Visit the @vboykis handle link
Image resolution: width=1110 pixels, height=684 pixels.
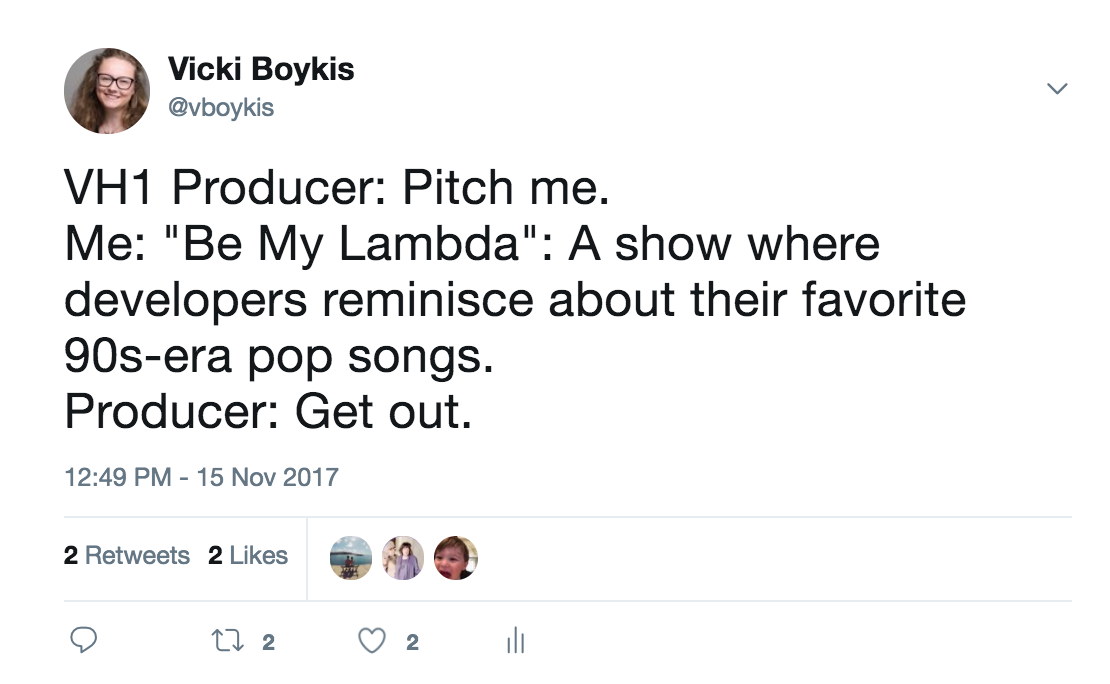(221, 108)
